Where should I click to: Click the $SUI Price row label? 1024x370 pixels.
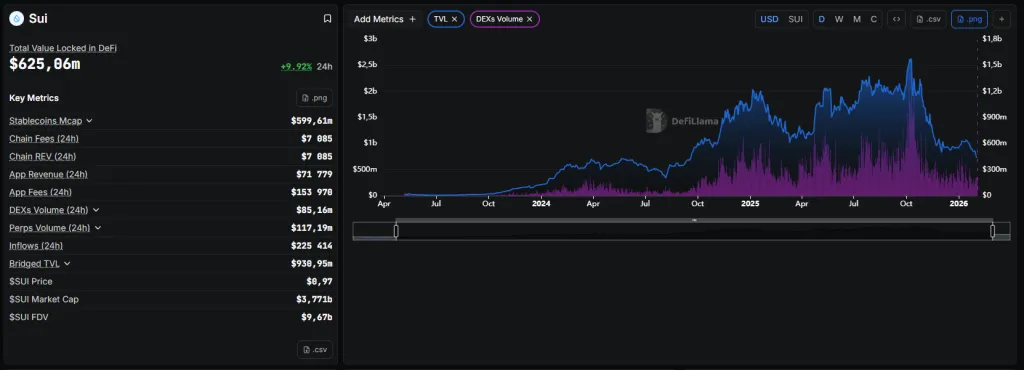pyautogui.click(x=31, y=281)
